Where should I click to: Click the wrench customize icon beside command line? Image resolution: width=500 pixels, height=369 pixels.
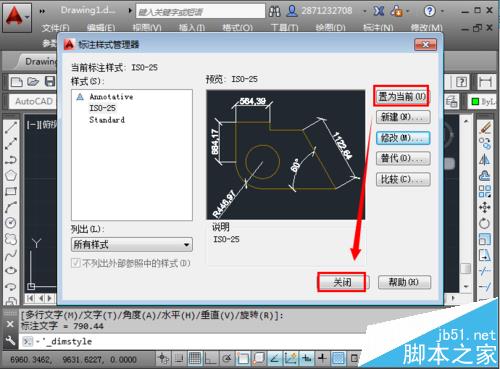coord(10,341)
